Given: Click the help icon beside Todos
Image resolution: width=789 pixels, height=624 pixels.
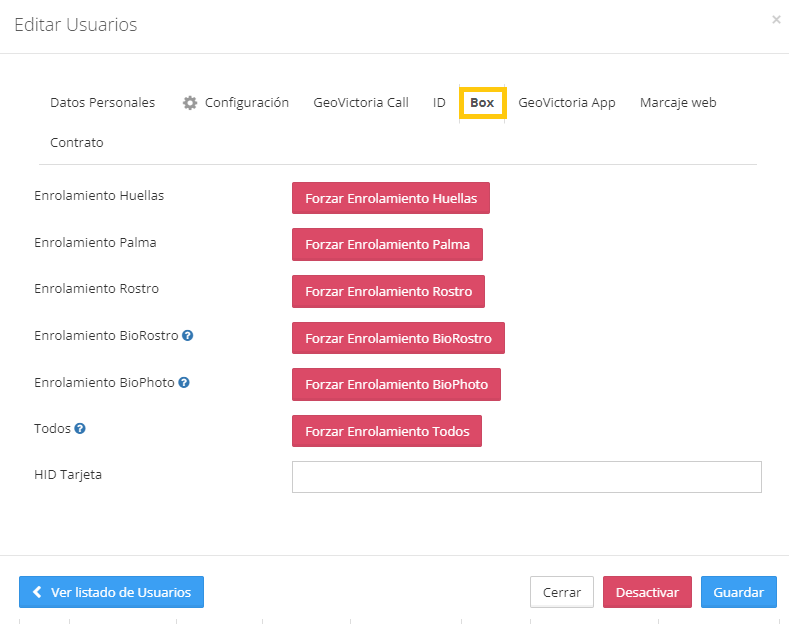Looking at the screenshot, I should coord(80,429).
